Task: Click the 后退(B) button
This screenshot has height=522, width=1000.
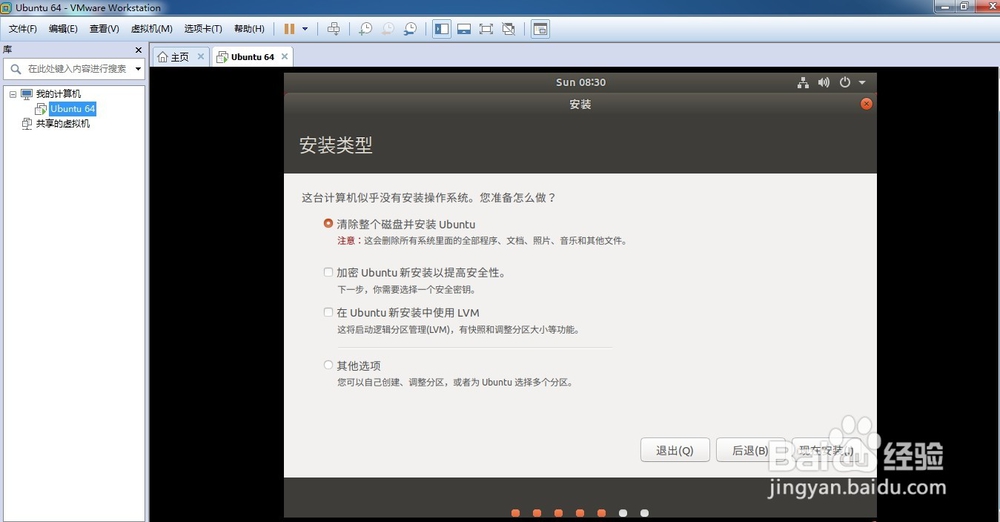Action: (x=750, y=451)
